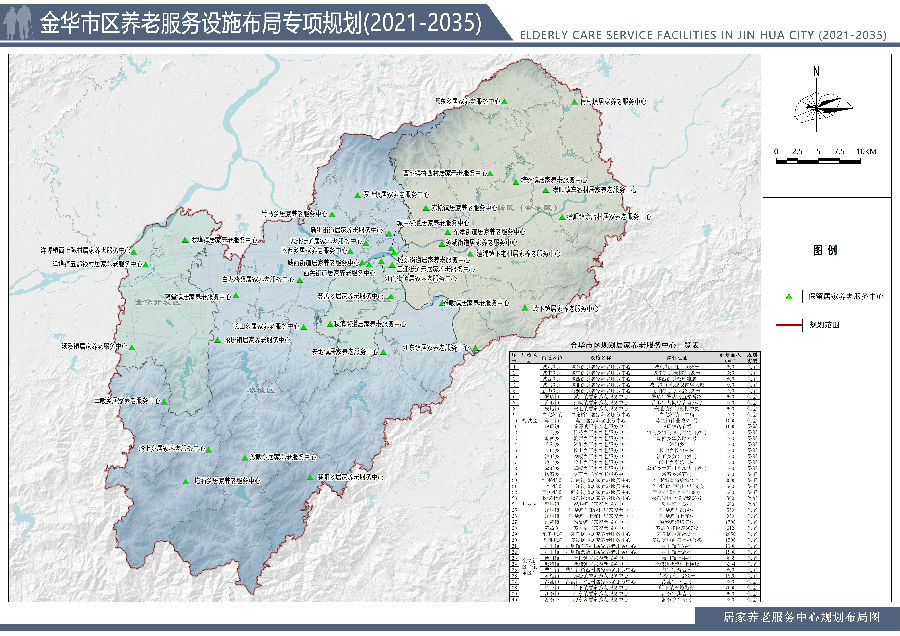The height and width of the screenshot is (636, 900).
Task: Click the service center summary table on the map
Action: (x=634, y=476)
